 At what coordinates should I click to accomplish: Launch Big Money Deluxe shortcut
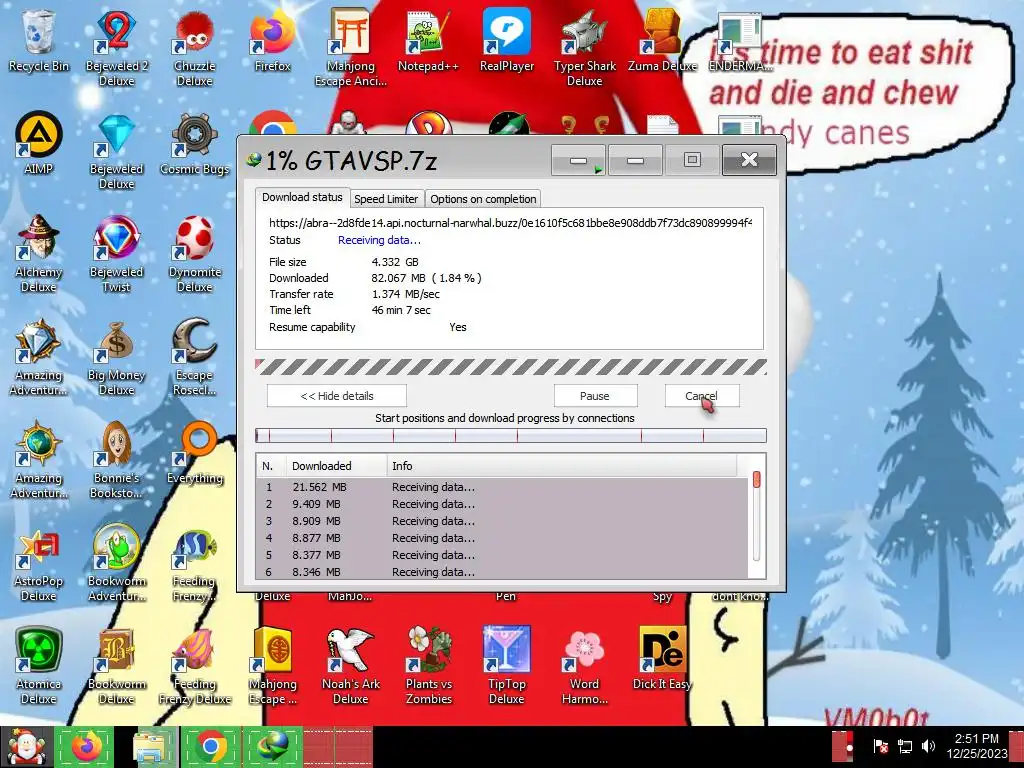(x=117, y=357)
